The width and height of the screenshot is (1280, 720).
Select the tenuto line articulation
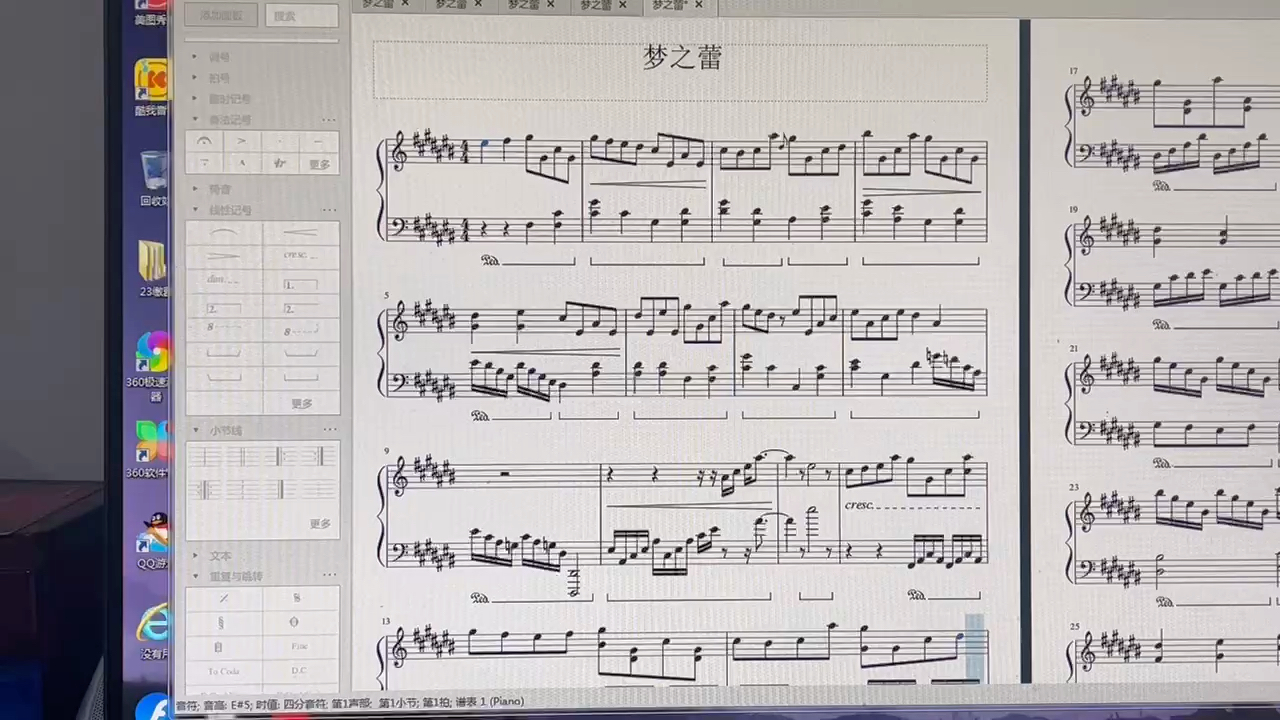(x=318, y=141)
